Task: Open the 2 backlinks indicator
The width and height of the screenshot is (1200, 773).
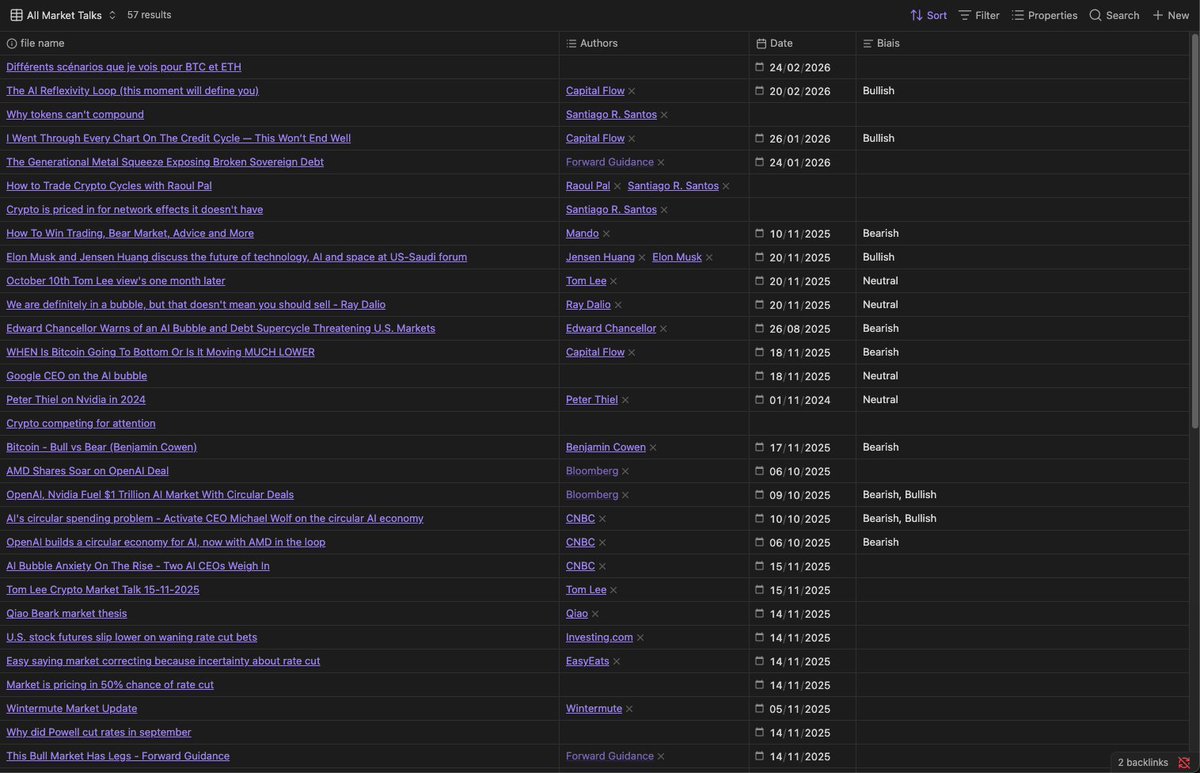Action: (1143, 762)
